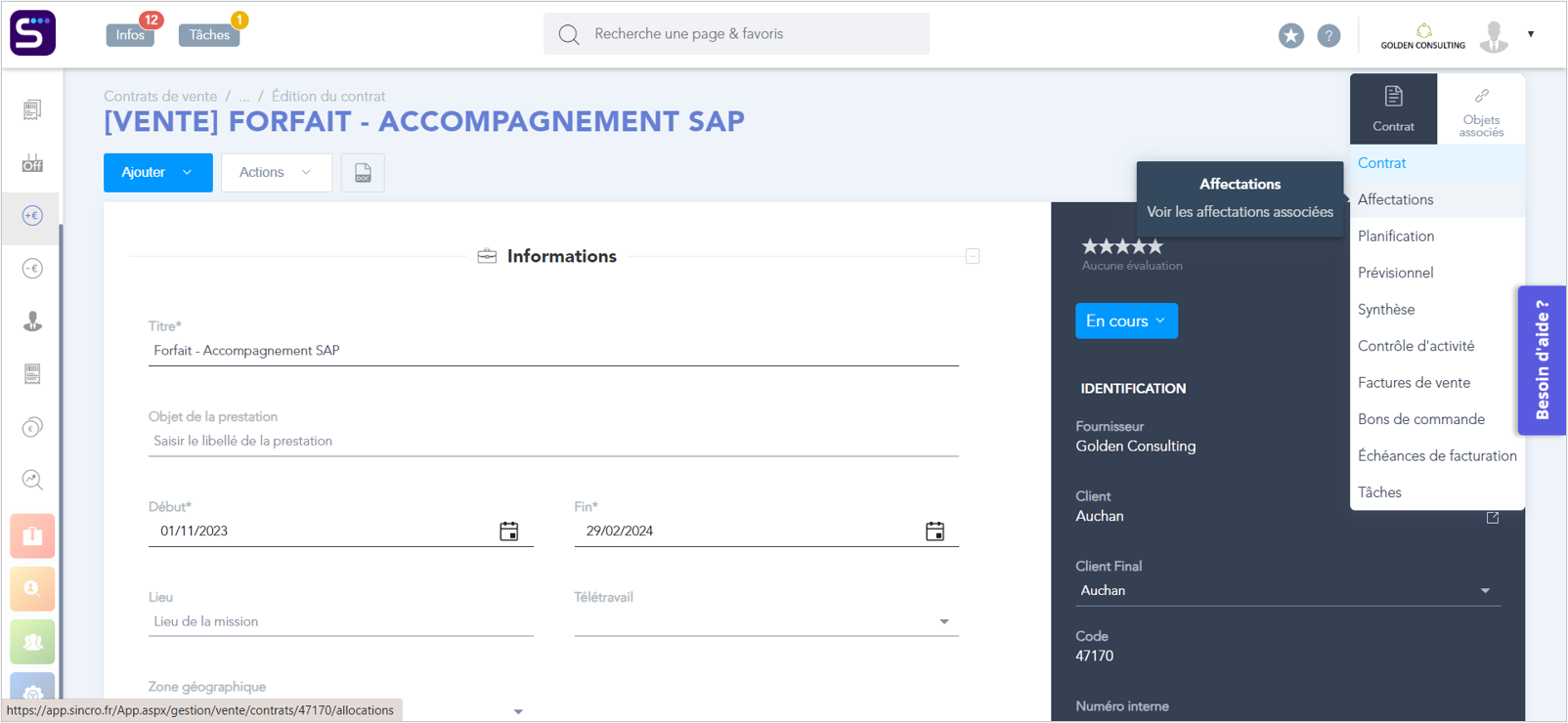
Task: Select Échéances de facturation in the menu
Action: [1437, 456]
